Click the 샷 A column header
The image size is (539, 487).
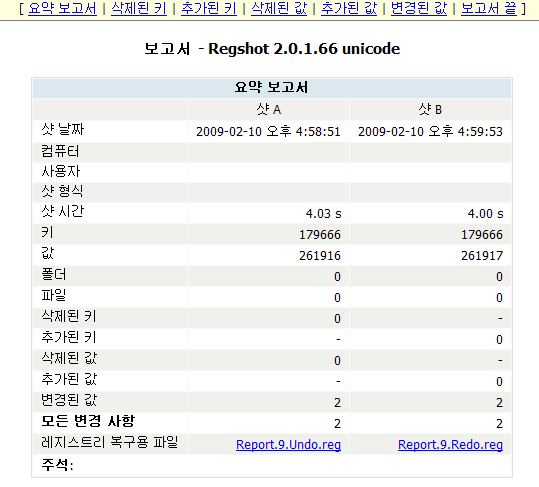[269, 109]
